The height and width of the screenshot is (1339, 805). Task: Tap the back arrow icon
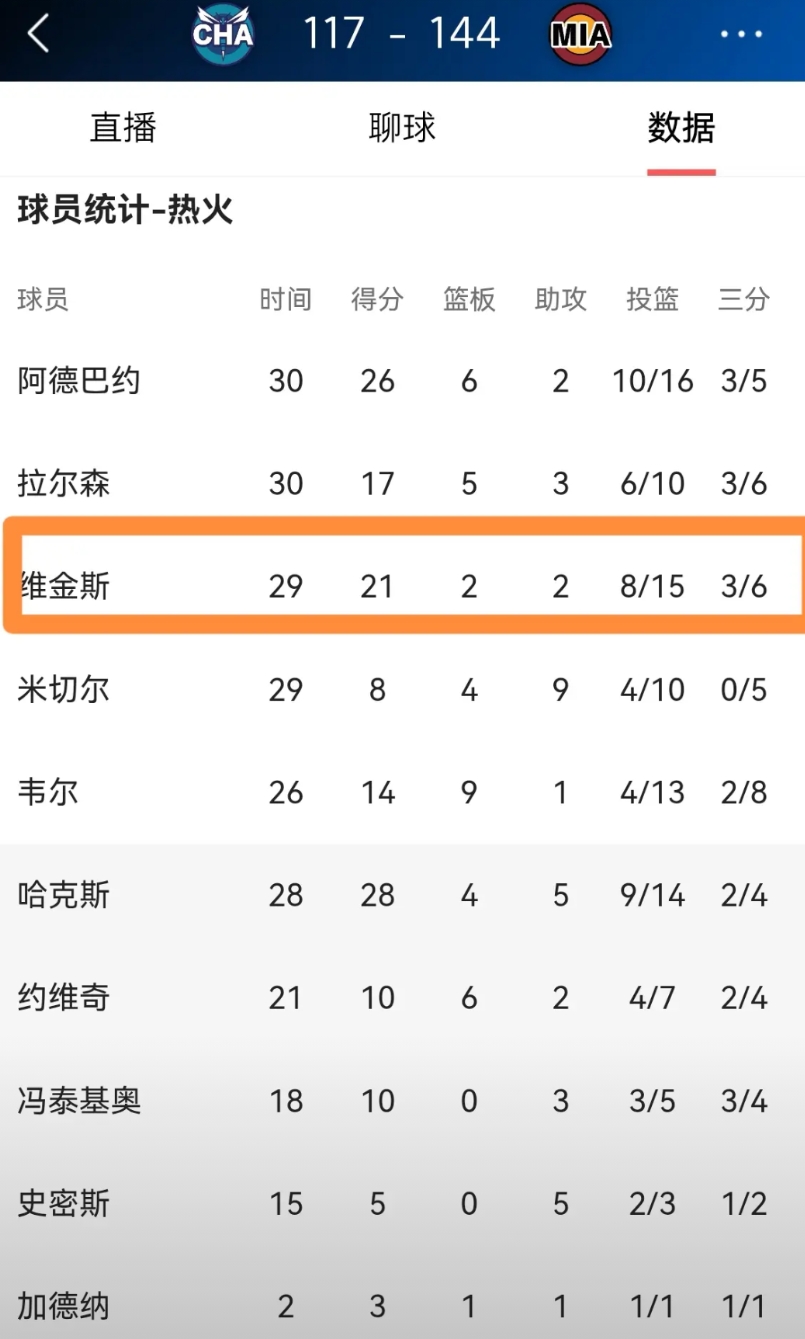point(39,35)
